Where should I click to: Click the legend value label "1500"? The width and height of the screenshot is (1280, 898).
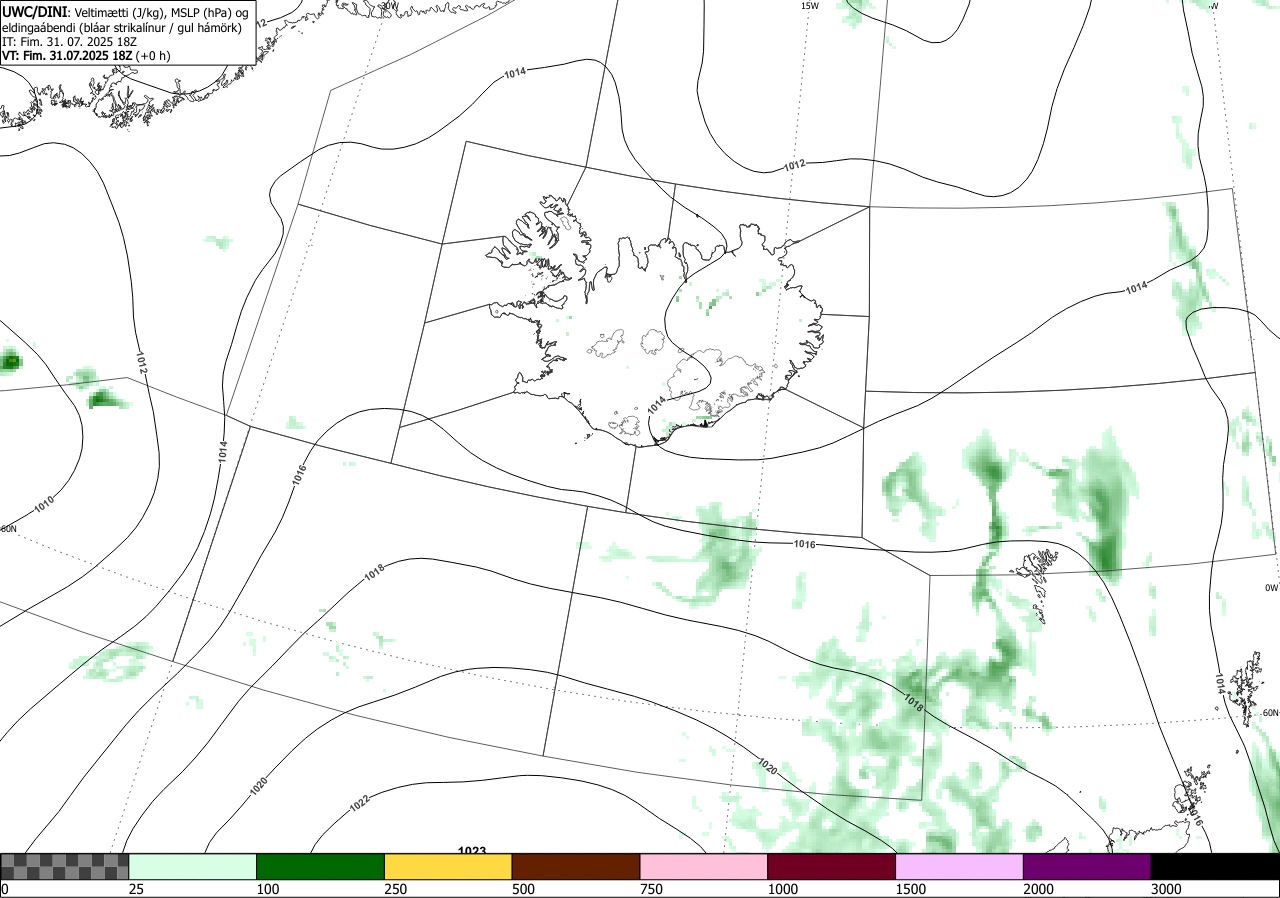(x=911, y=889)
